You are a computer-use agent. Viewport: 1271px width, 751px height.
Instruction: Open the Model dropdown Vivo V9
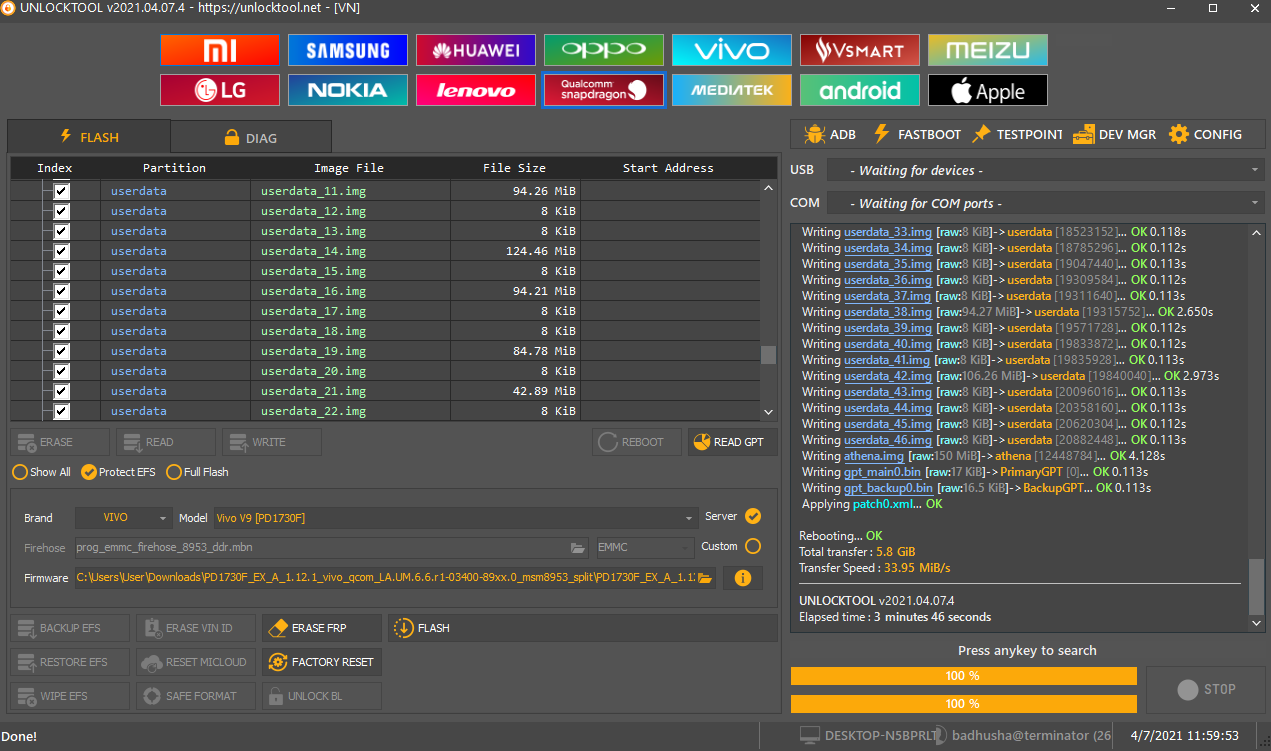coord(454,518)
